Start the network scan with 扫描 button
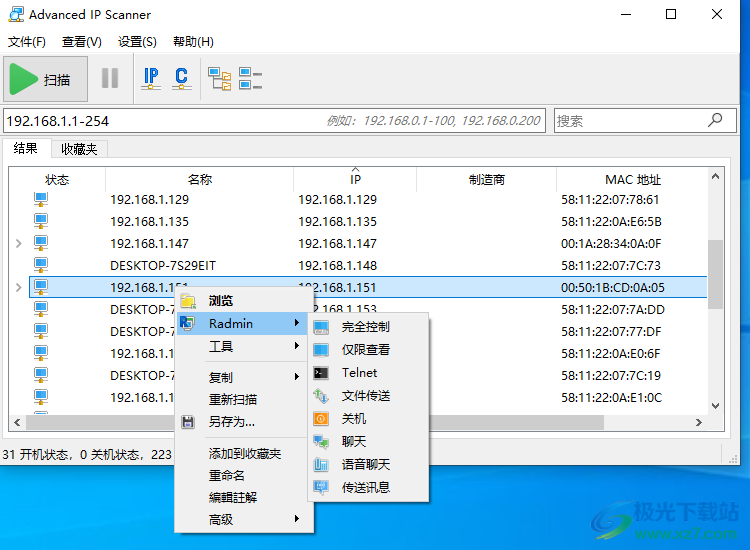The height and width of the screenshot is (550, 750). pyautogui.click(x=45, y=79)
